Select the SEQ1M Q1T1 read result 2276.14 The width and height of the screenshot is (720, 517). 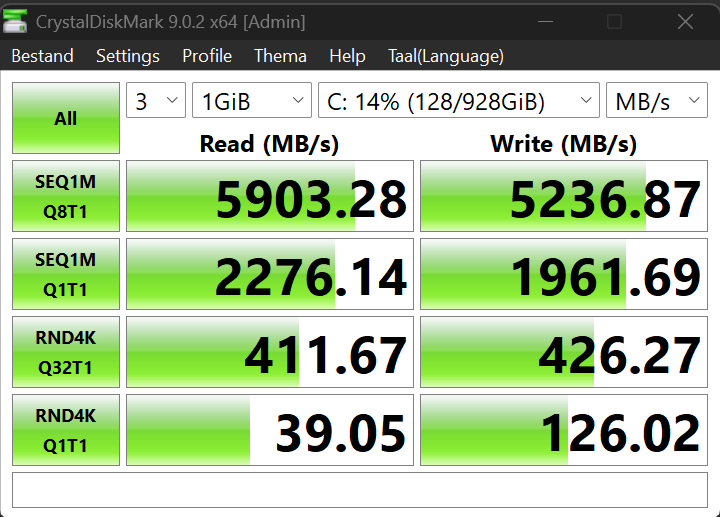point(270,274)
